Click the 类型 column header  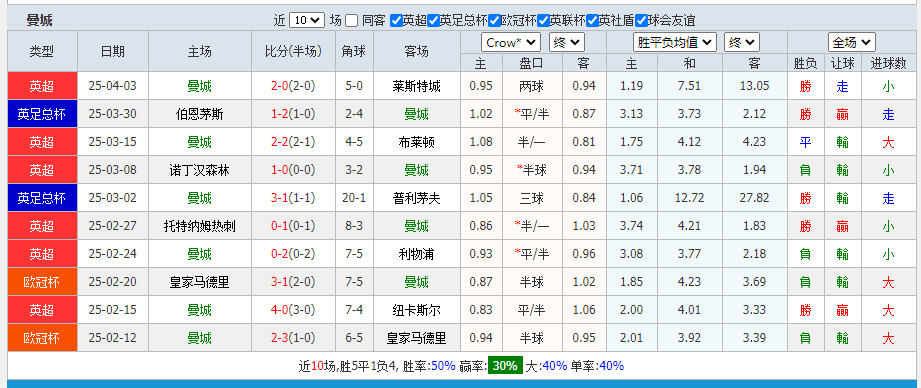coord(42,52)
